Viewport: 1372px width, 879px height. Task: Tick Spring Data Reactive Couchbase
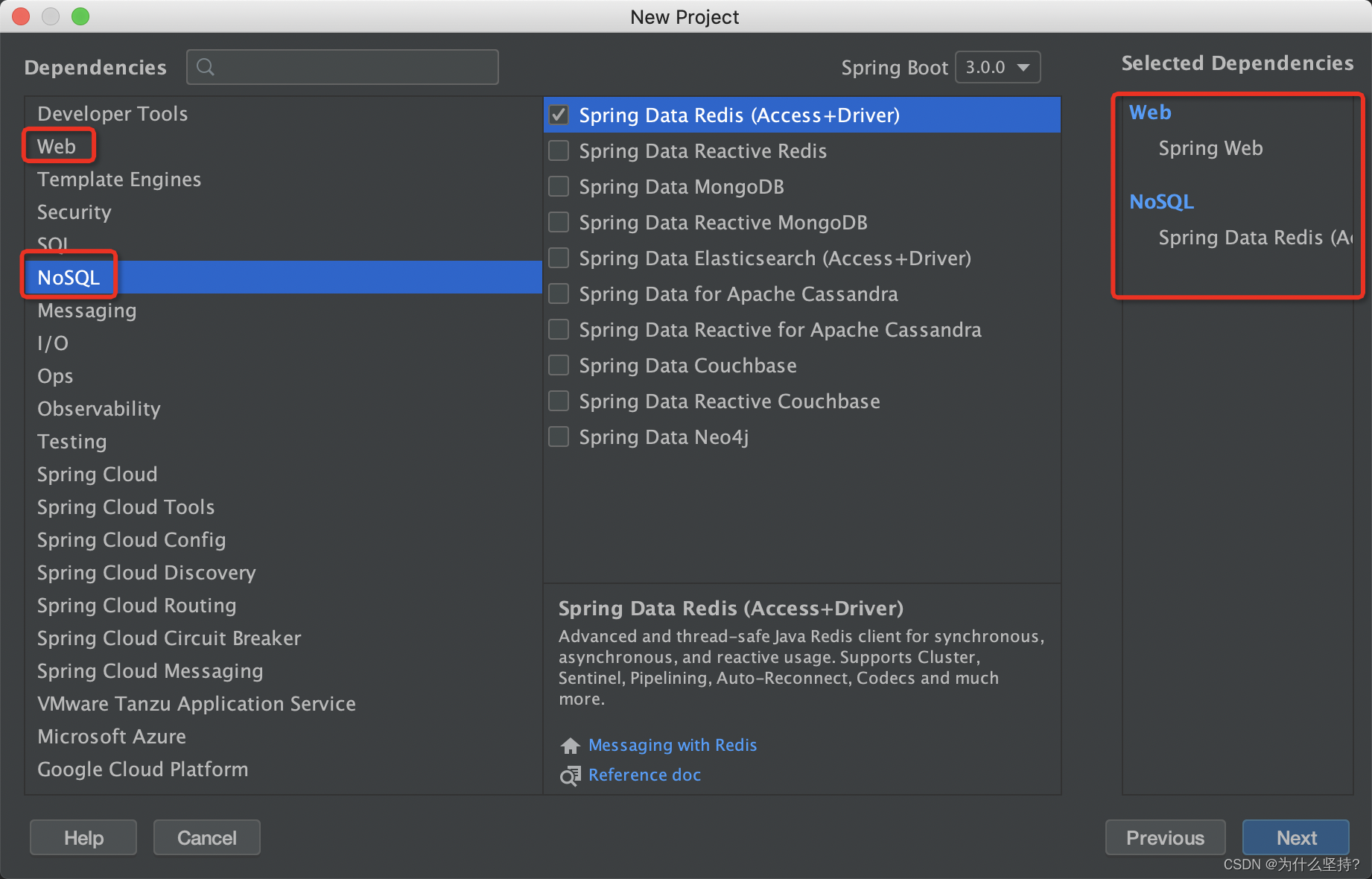tap(559, 401)
